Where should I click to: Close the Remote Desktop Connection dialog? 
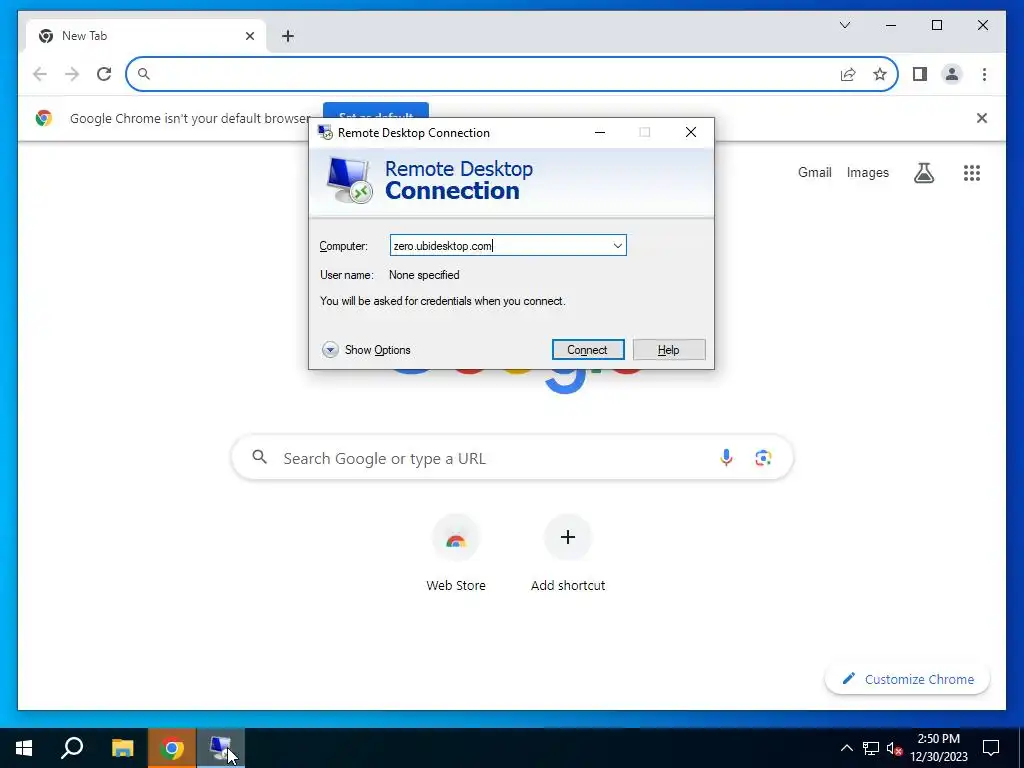690,133
